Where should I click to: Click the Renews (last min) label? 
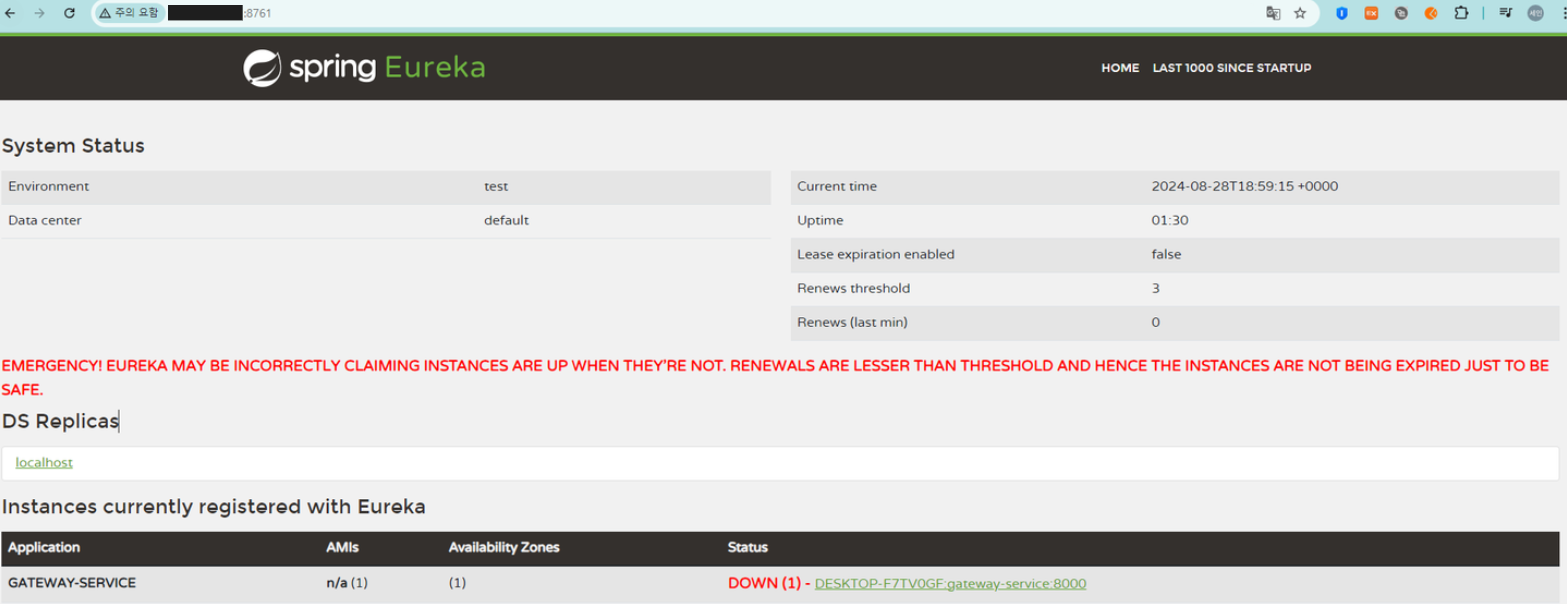[x=852, y=322]
